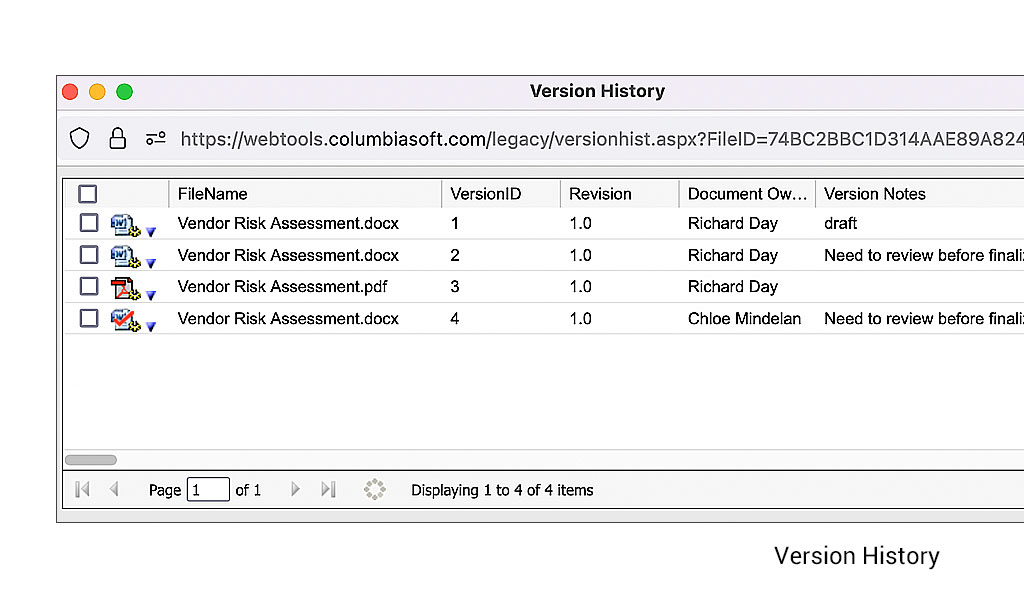Go to previous page of results
1024x614 pixels.
(114, 489)
